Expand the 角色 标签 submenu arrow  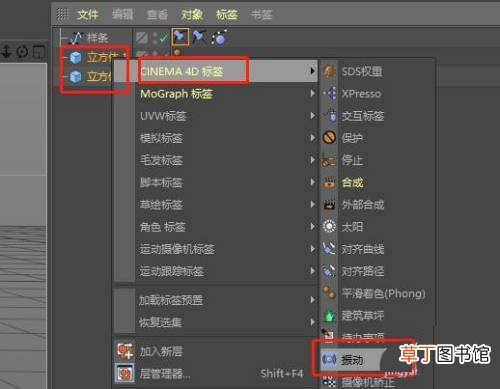[x=312, y=226]
